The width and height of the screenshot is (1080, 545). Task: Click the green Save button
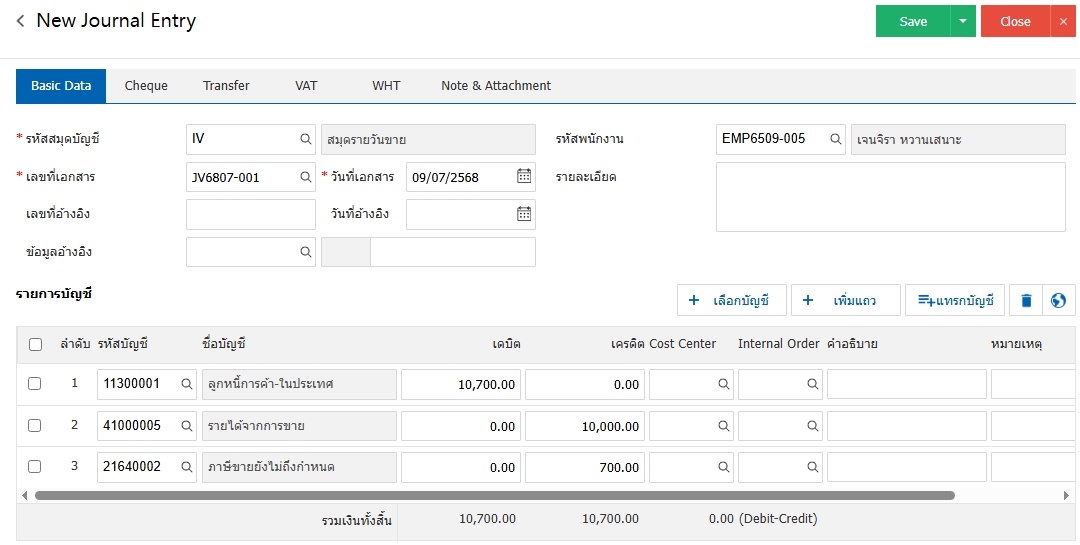[x=912, y=21]
